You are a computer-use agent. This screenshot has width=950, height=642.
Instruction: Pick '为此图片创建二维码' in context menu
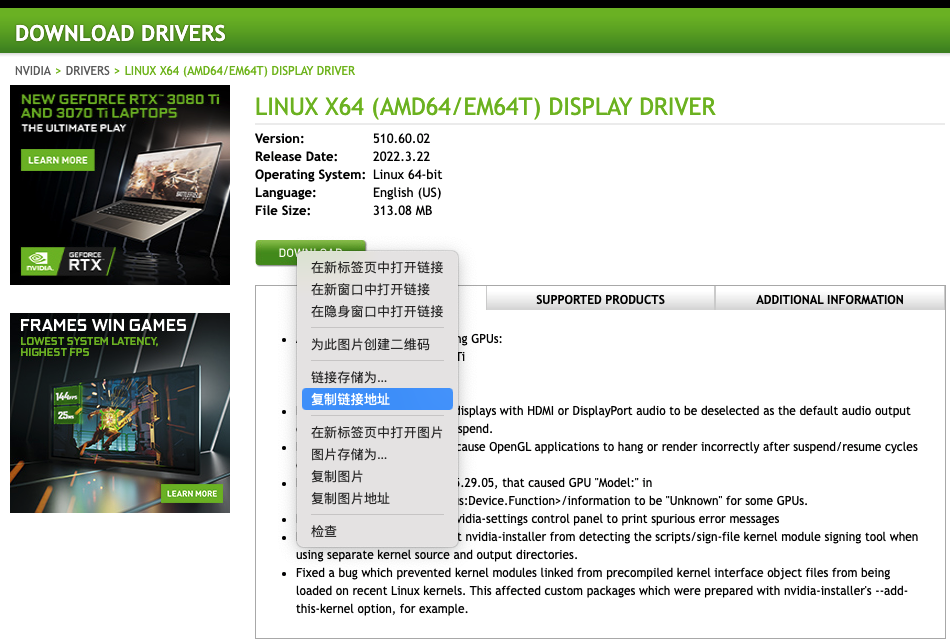(377, 344)
